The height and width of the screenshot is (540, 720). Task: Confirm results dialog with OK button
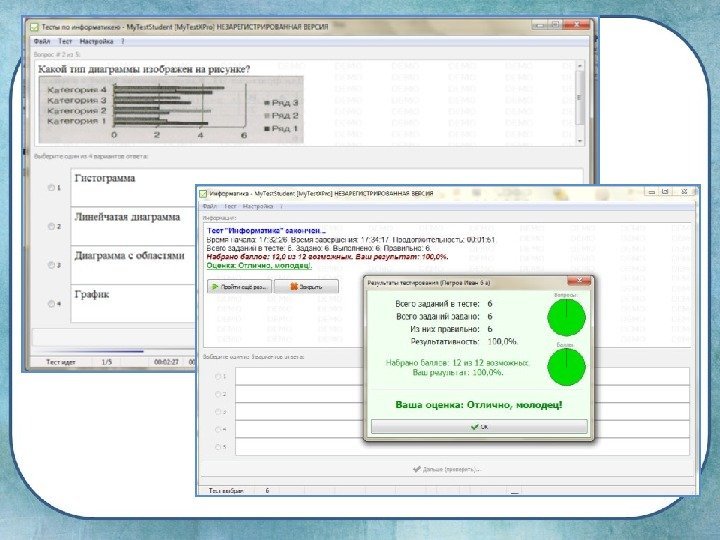click(479, 427)
